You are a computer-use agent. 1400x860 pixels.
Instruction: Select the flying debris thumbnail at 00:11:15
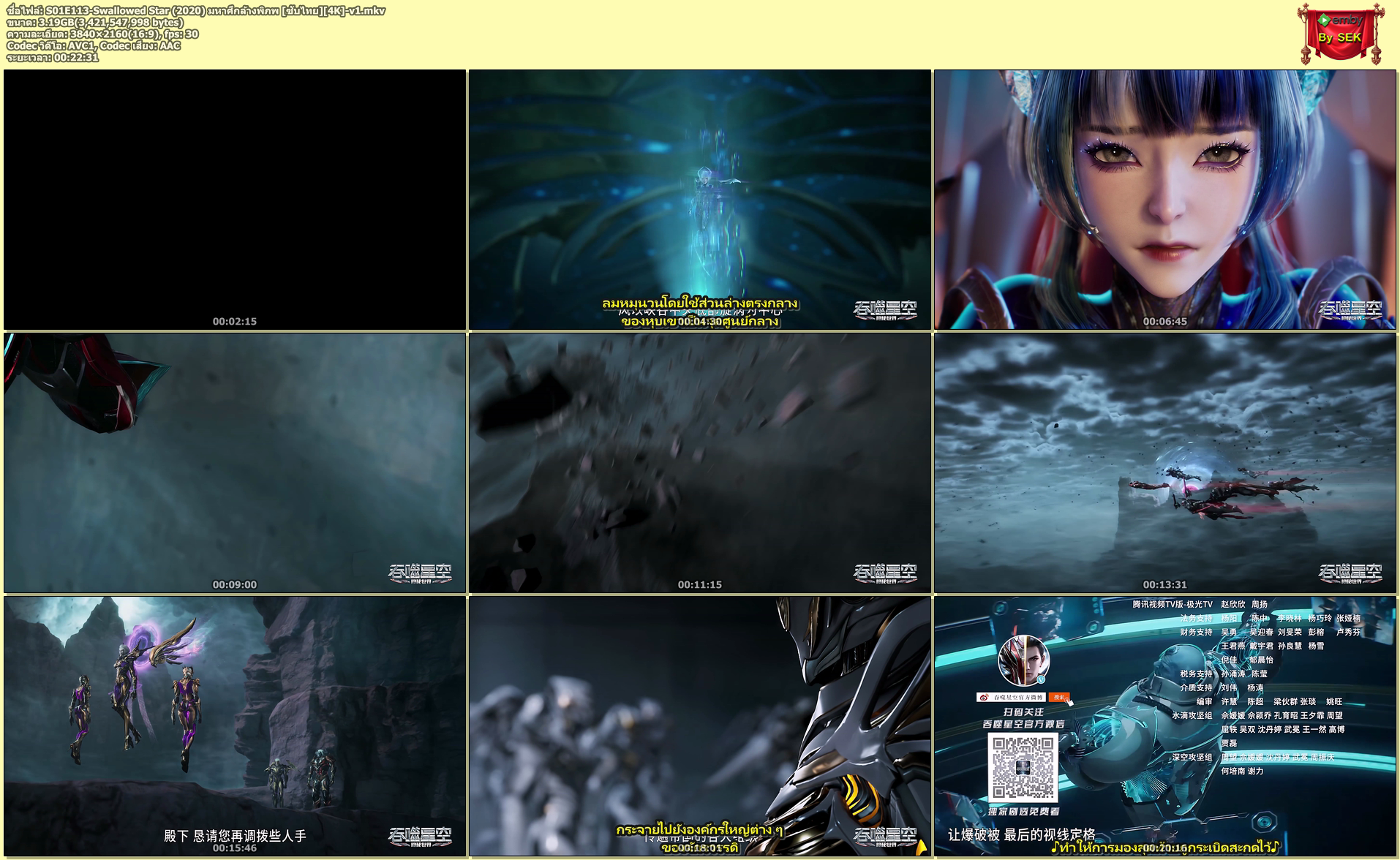(x=700, y=463)
